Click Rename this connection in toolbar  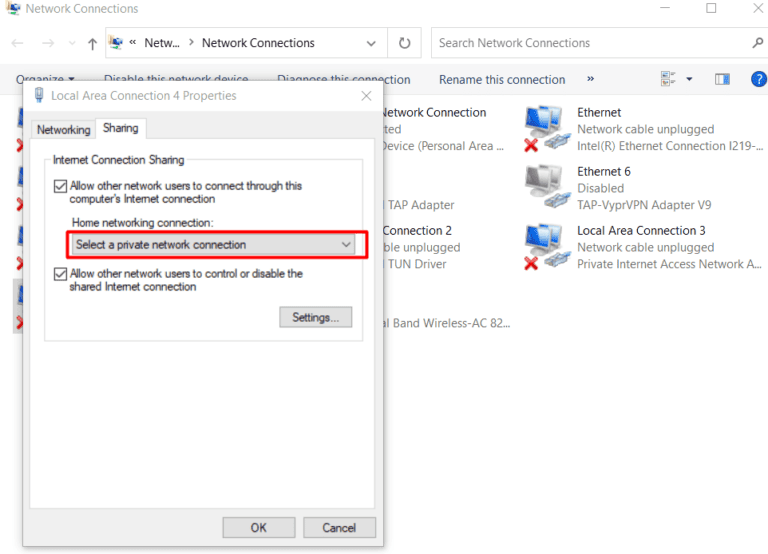click(502, 79)
